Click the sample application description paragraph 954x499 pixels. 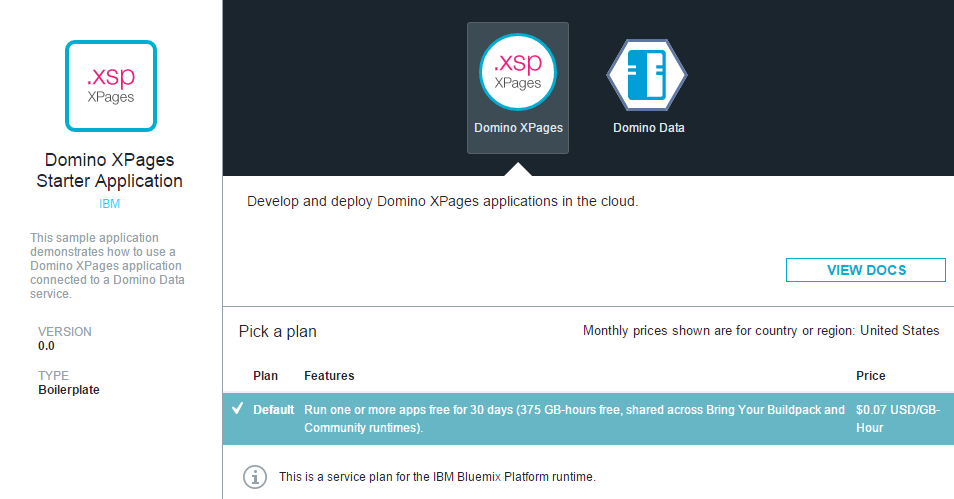(108, 266)
